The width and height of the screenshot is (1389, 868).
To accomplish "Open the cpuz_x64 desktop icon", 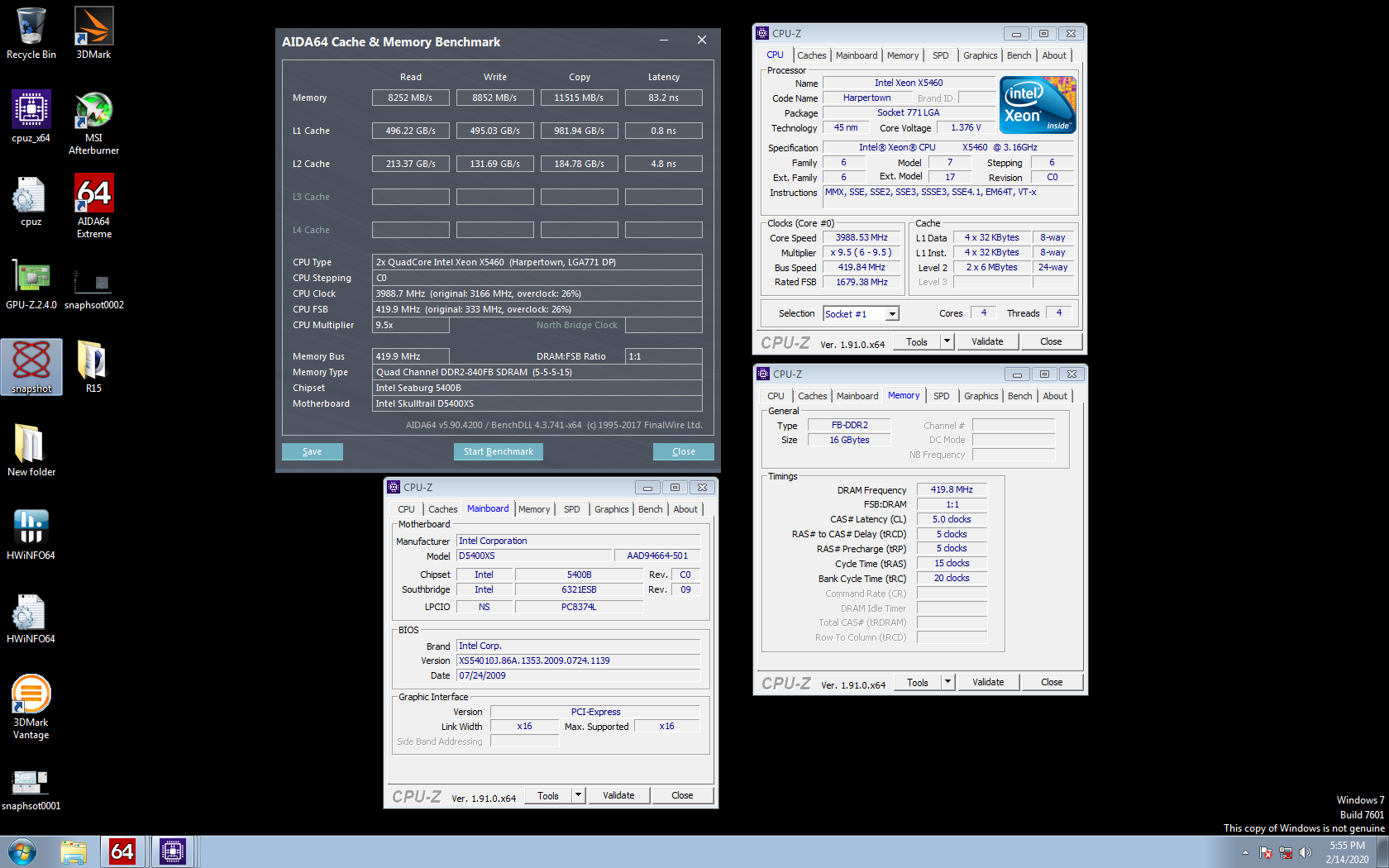I will pyautogui.click(x=31, y=117).
